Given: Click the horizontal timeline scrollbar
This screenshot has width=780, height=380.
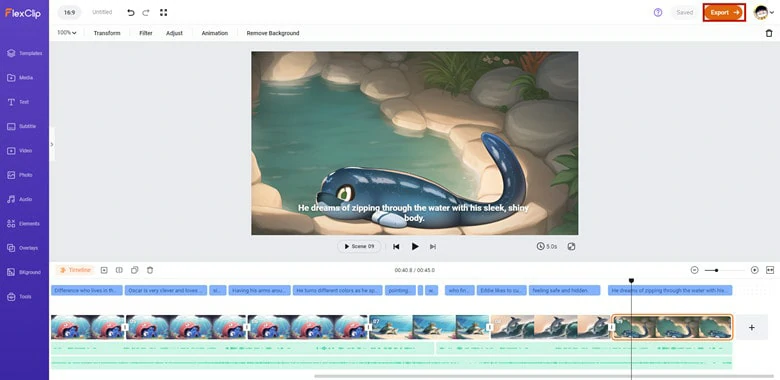Looking at the screenshot, I should [x=544, y=376].
